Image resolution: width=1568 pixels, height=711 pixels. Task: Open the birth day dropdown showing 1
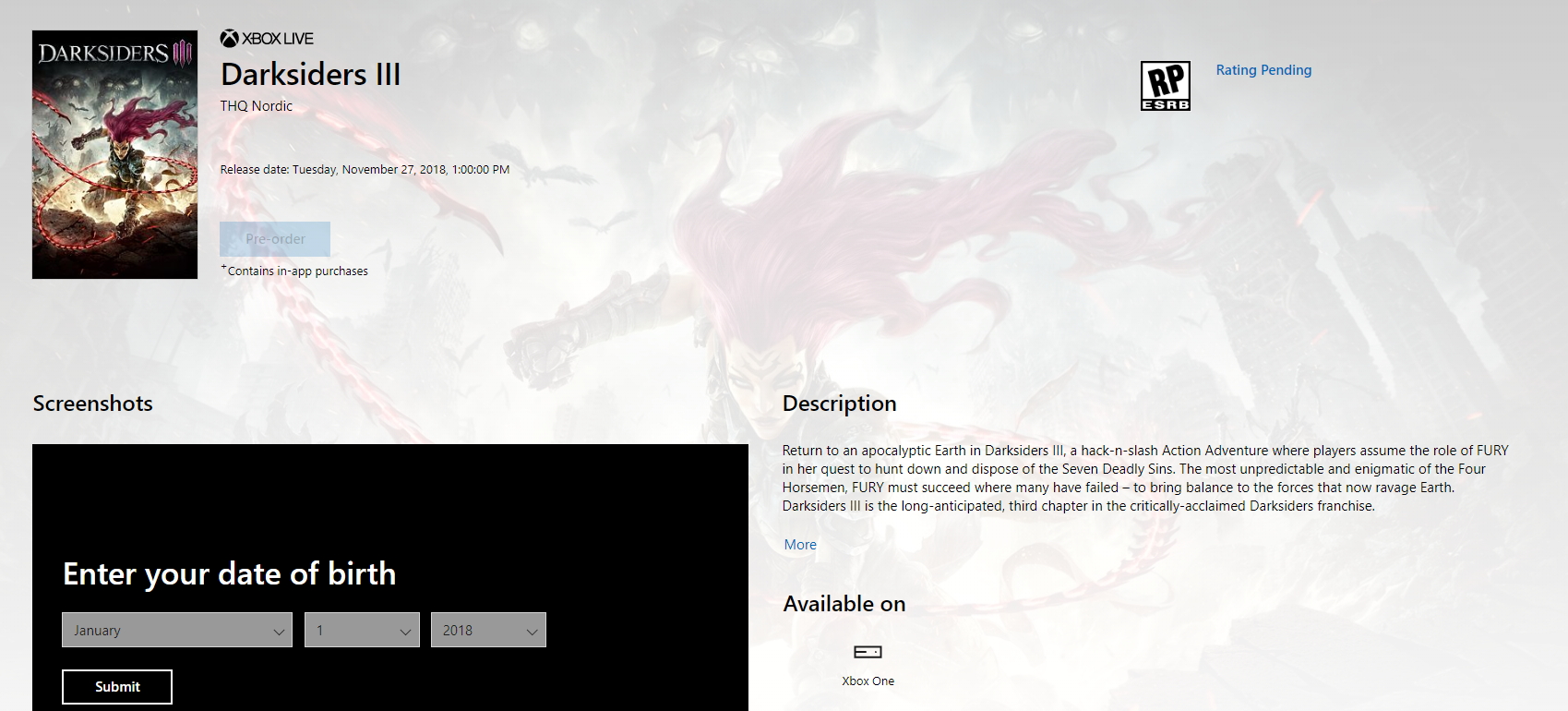(362, 630)
